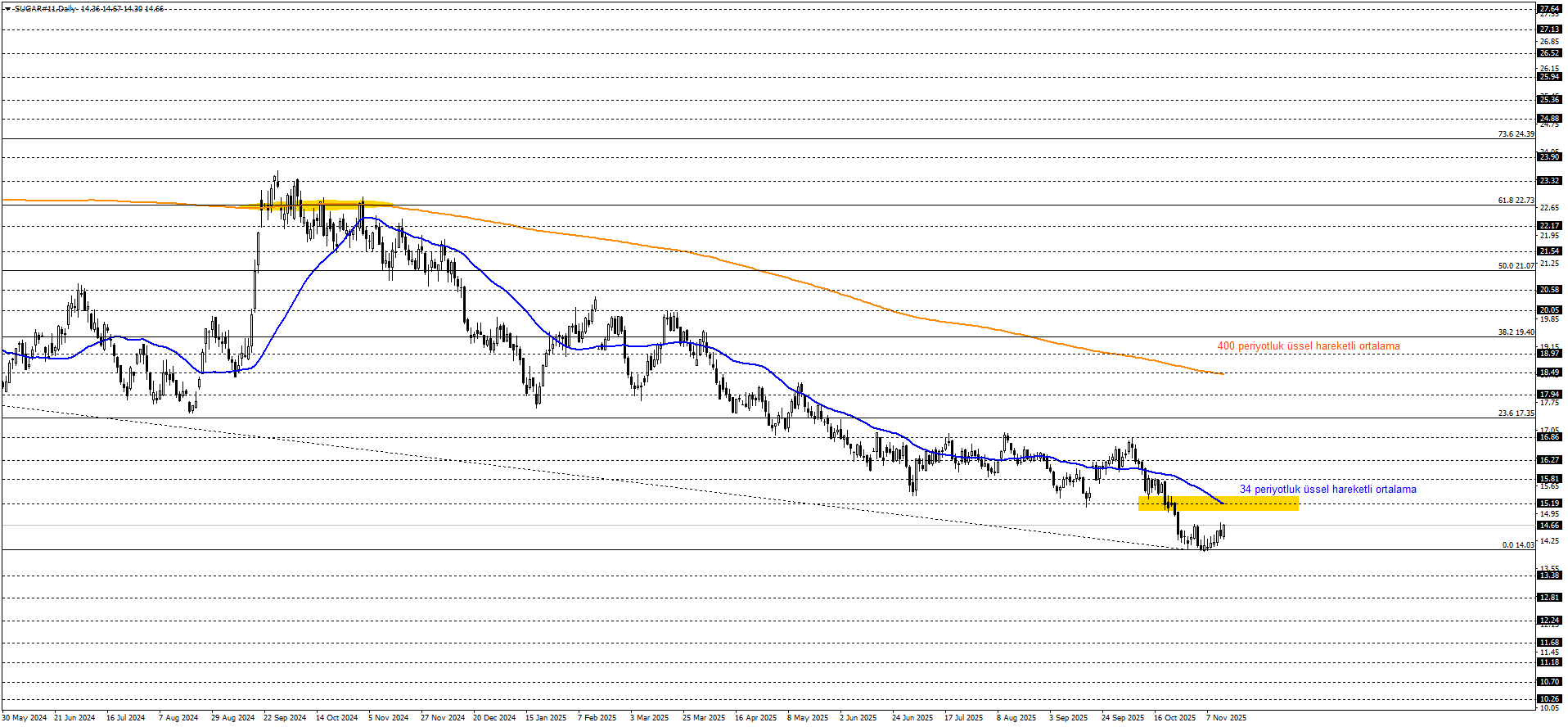Open the chart menu triangle beside SUGAR#11
Screen dimensions: 1568x727
[x=7, y=9]
